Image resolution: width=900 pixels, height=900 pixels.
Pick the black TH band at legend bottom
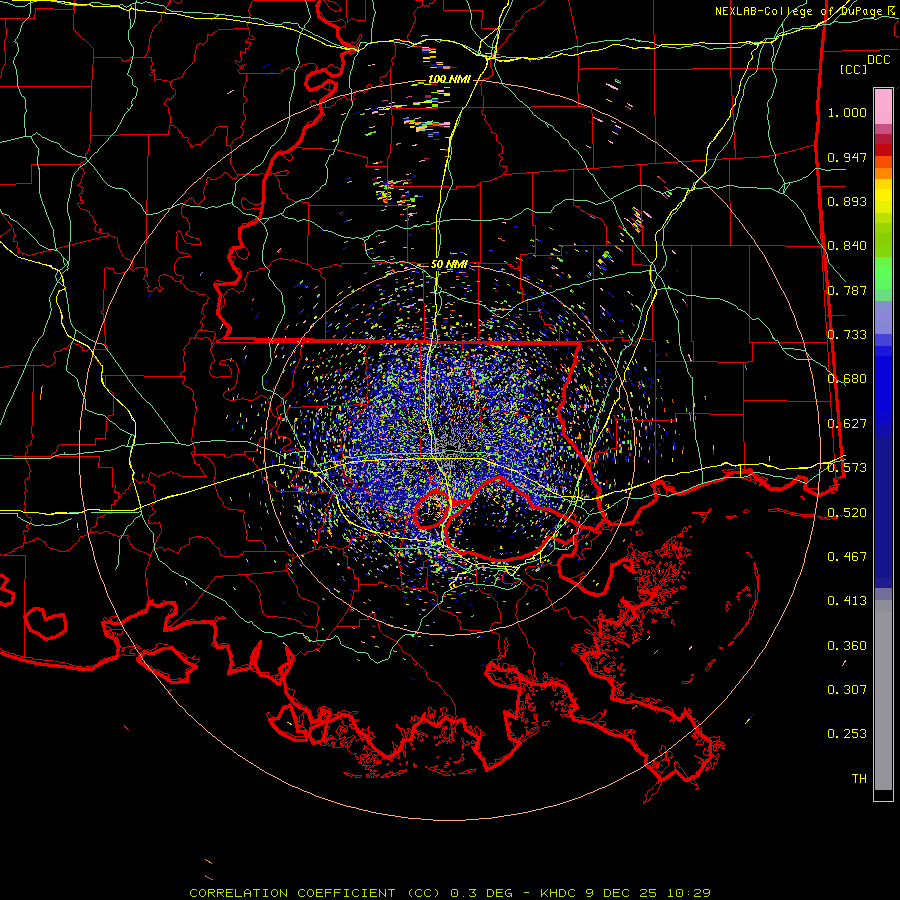click(x=883, y=794)
